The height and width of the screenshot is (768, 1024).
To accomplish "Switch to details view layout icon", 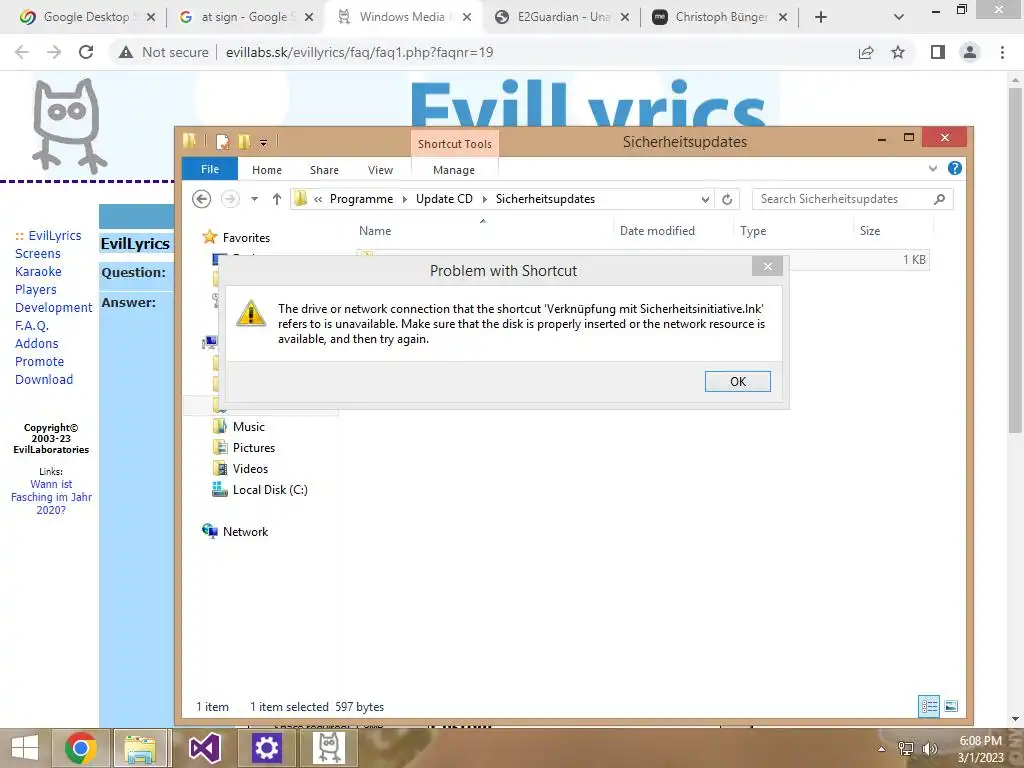I will pyautogui.click(x=929, y=706).
